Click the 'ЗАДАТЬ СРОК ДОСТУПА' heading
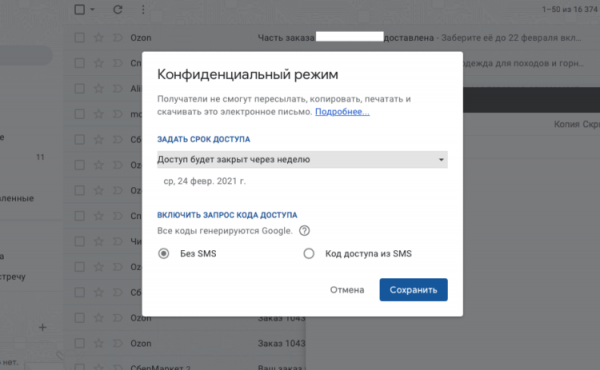 (204, 139)
